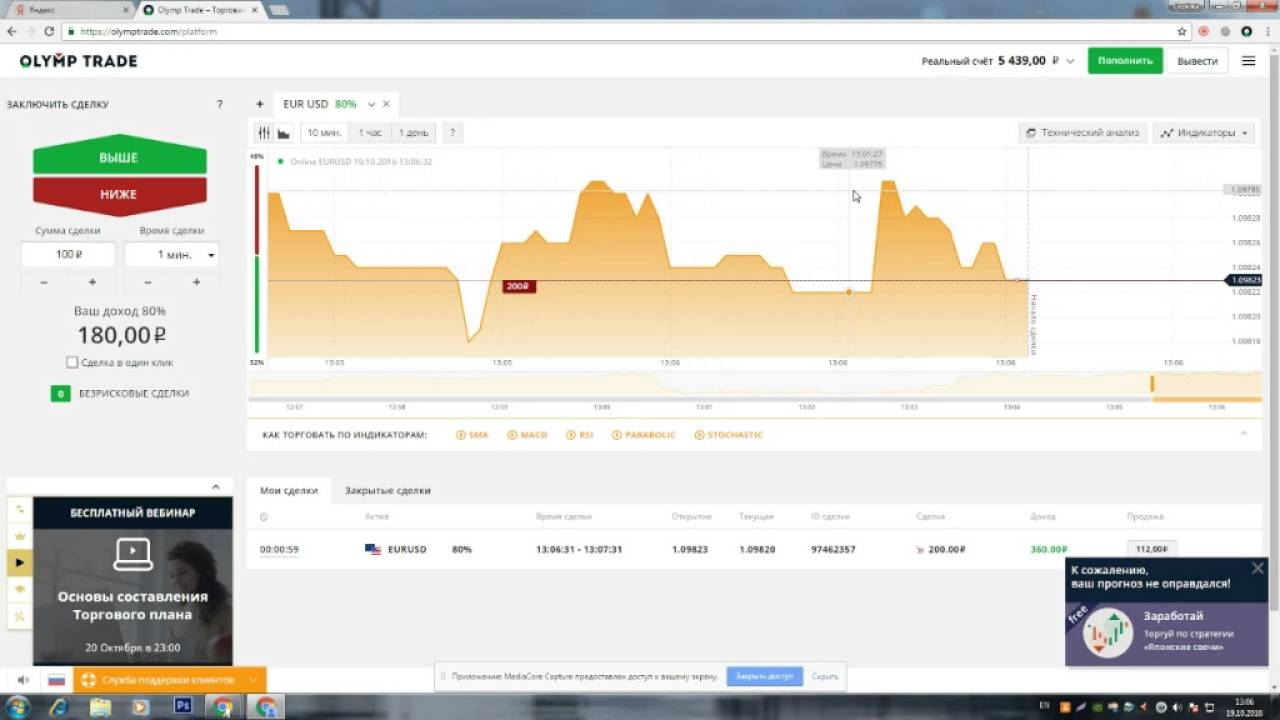
Task: Click the 360.00₽ income value
Action: [1049, 549]
